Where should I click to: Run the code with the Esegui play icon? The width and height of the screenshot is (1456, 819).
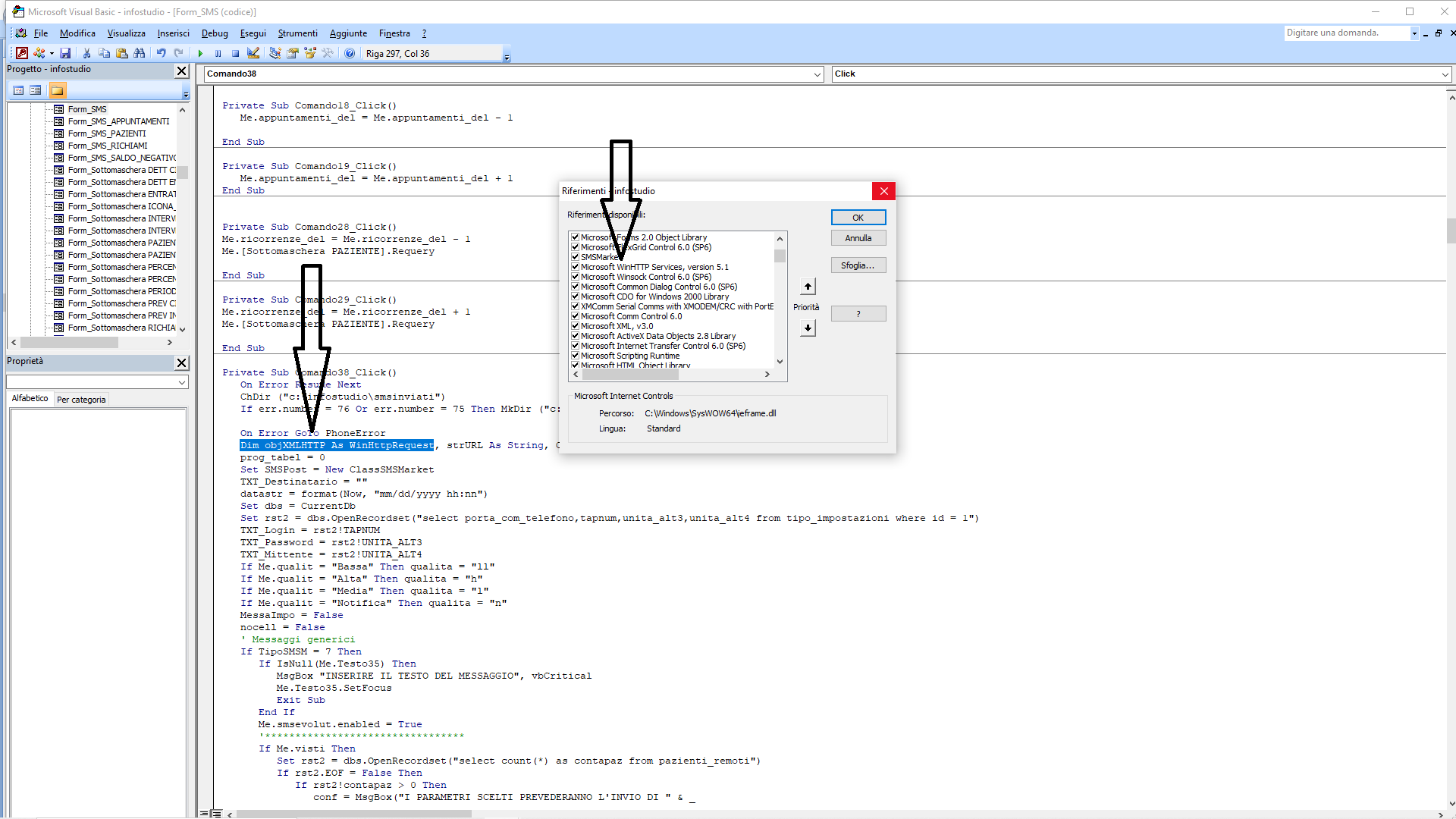[199, 53]
